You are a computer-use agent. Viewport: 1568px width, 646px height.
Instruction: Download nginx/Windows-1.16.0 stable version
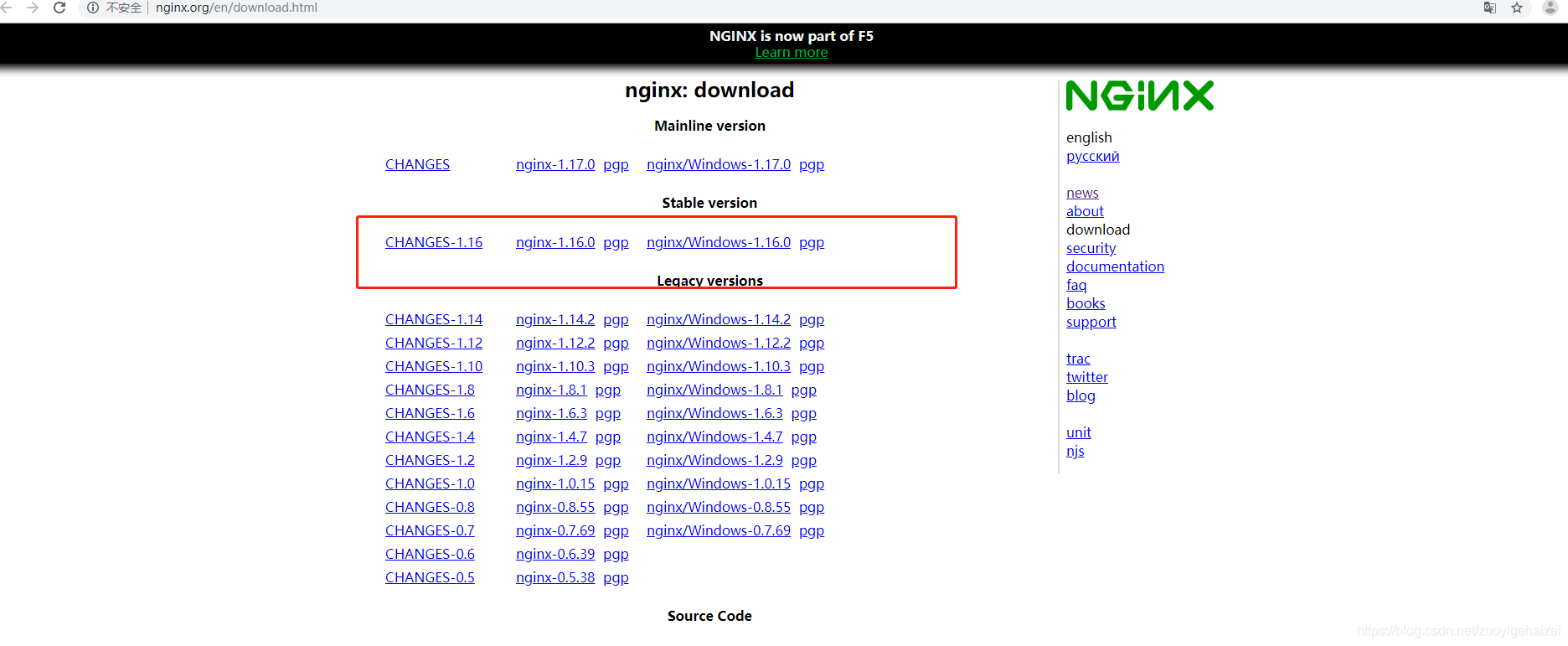point(719,242)
